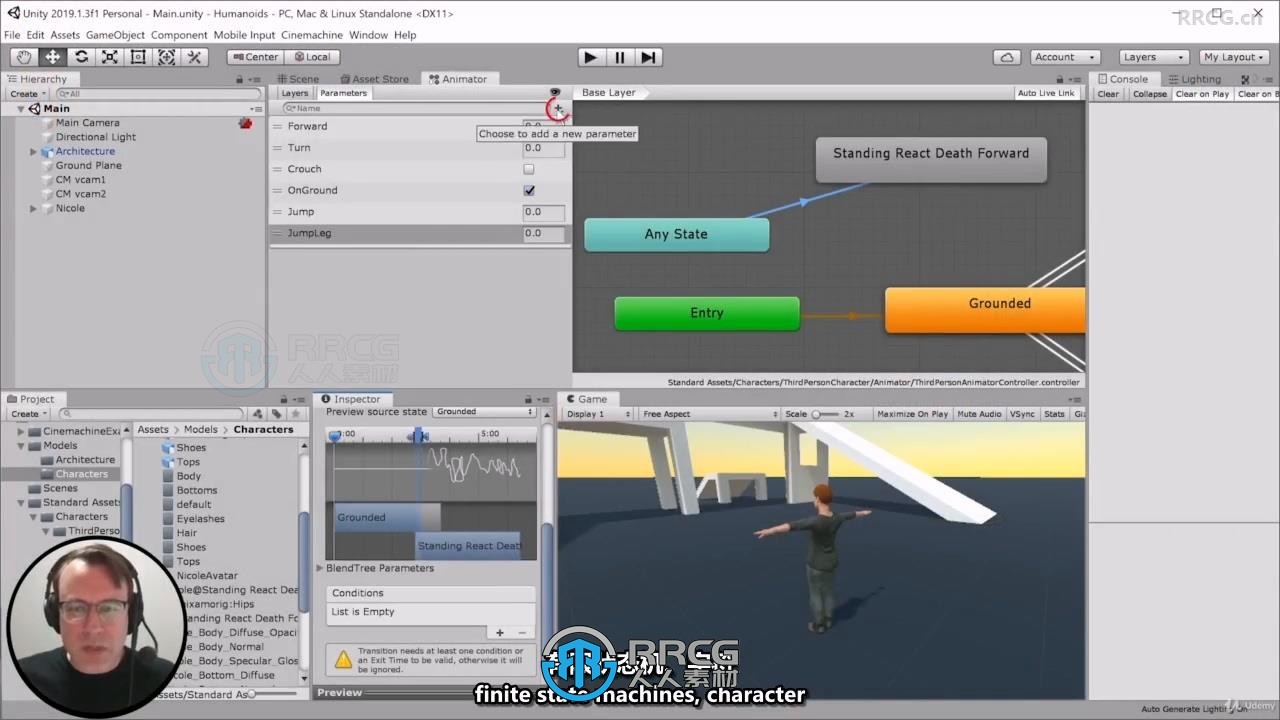1280x720 pixels.
Task: Click the Project search by type icon
Action: [258, 414]
